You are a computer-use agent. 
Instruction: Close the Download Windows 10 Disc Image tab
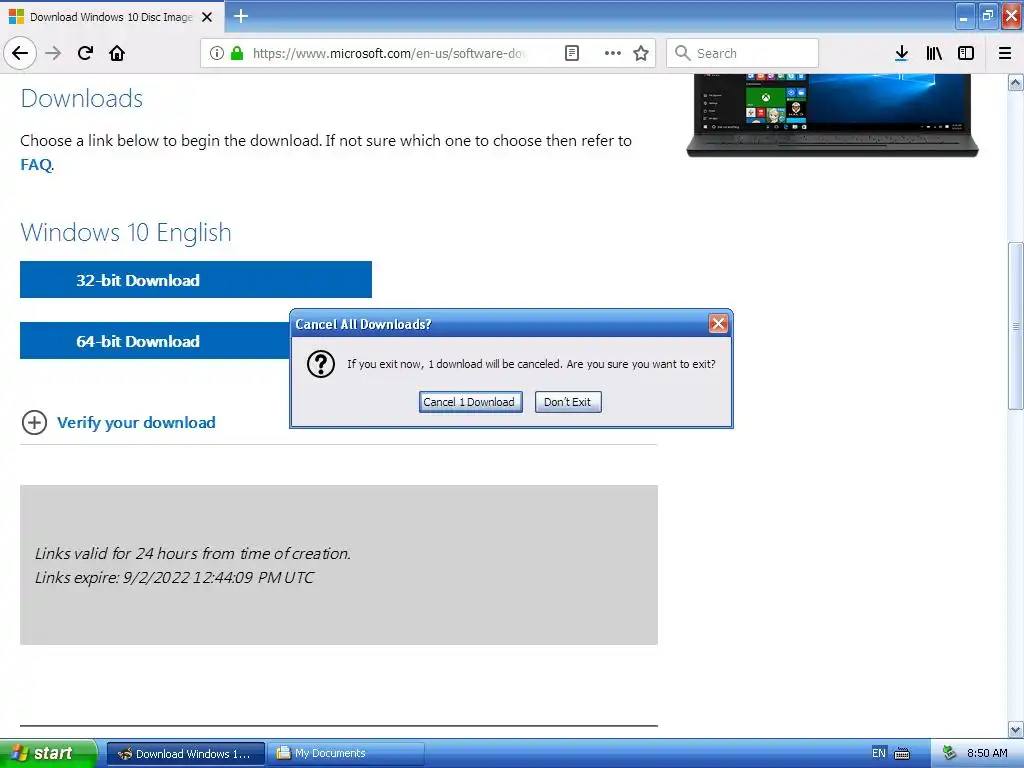point(207,17)
